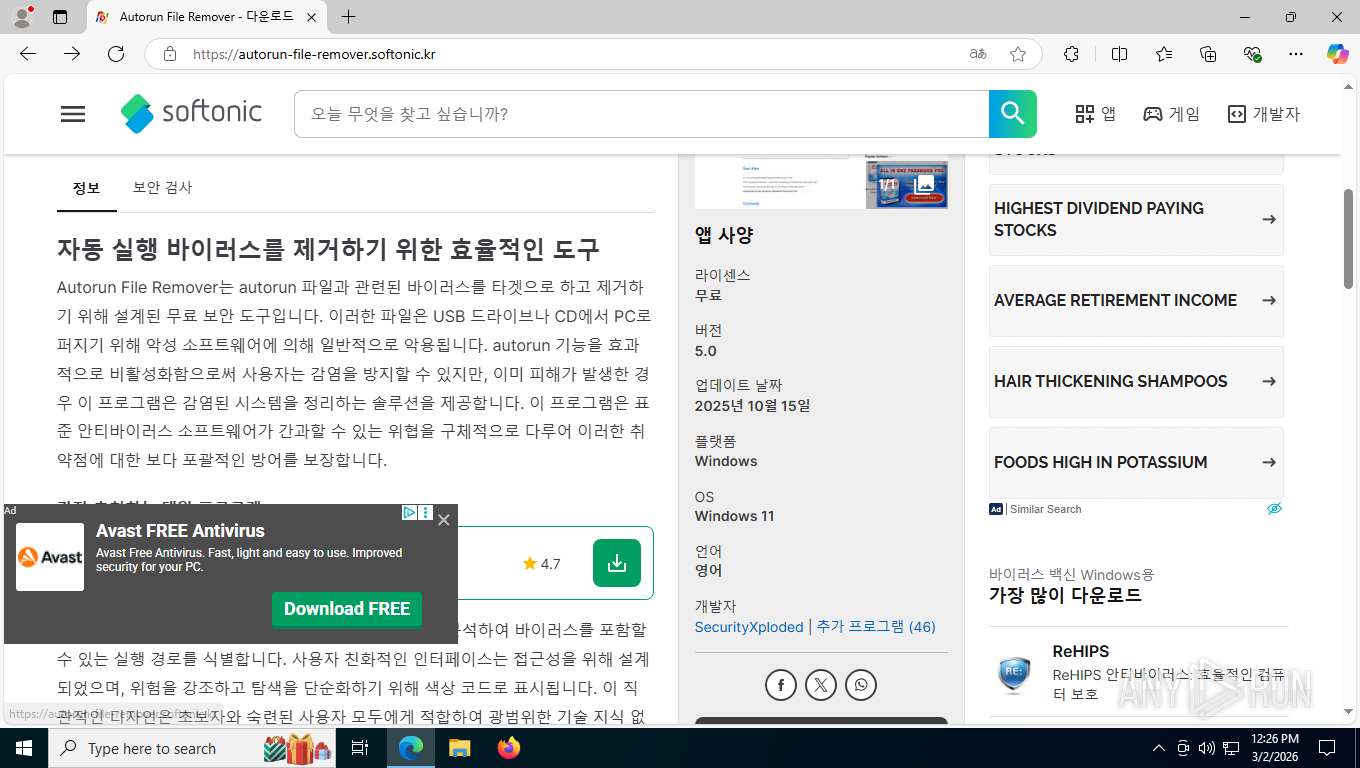Open the tab actions menu icon
Screen dimensions: 1360x768
tap(60, 17)
